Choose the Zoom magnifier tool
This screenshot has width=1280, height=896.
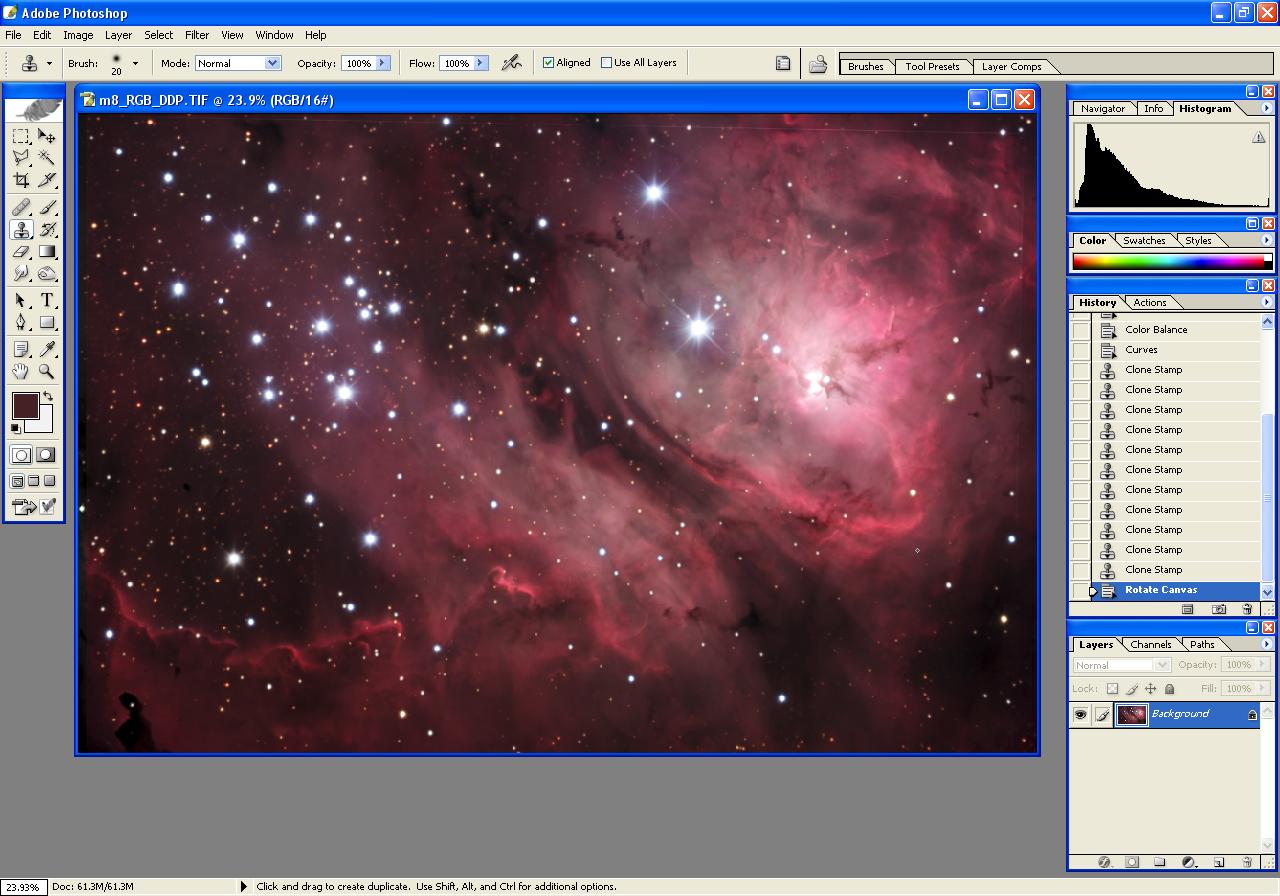point(46,371)
